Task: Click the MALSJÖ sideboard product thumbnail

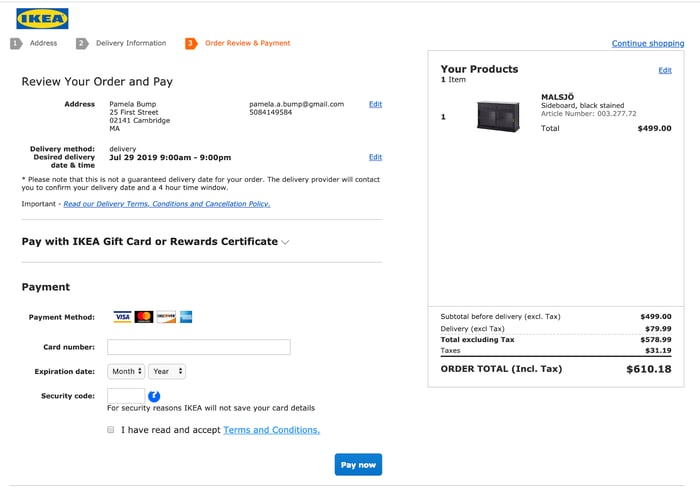Action: point(498,116)
